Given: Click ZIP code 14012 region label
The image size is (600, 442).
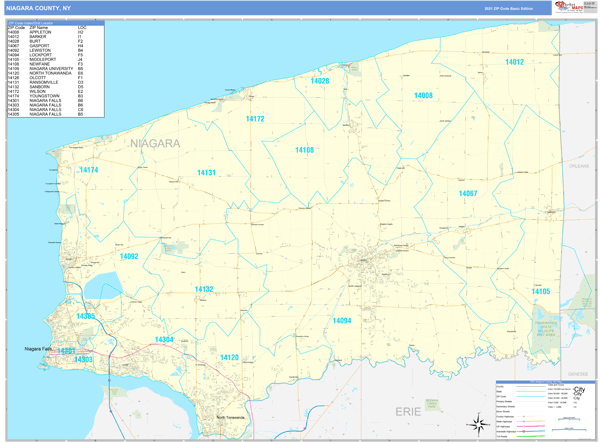Looking at the screenshot, I should point(514,62).
